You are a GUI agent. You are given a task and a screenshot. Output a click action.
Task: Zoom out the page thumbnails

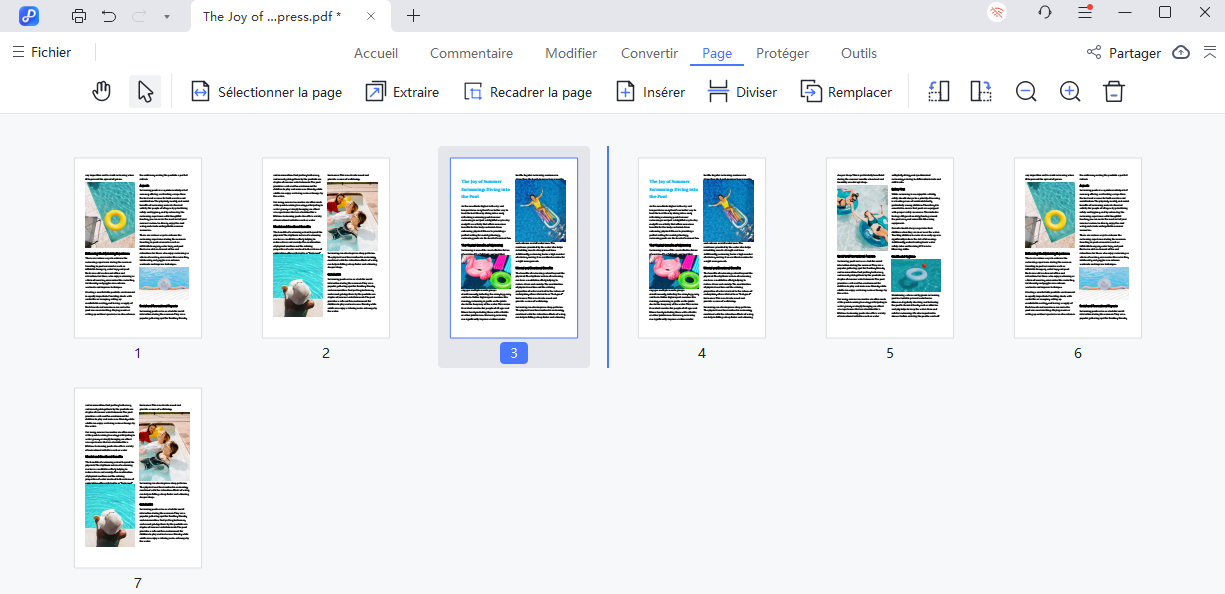(x=1026, y=92)
